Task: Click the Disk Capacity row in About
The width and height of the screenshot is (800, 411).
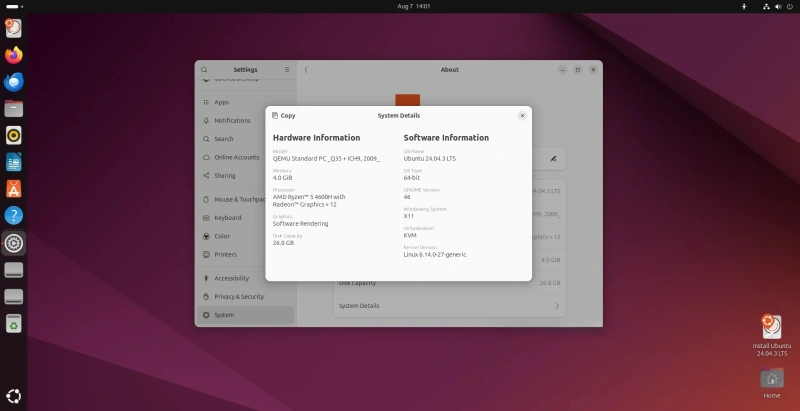Action: (x=449, y=283)
